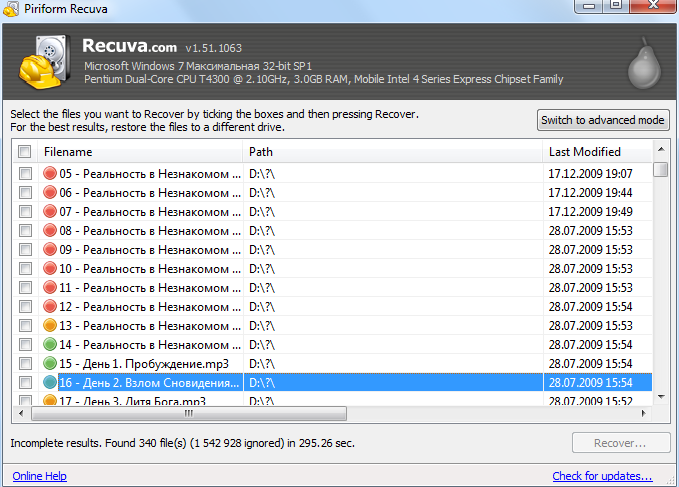Click the vertical scrollbar thumb
The width and height of the screenshot is (679, 487).
click(661, 169)
